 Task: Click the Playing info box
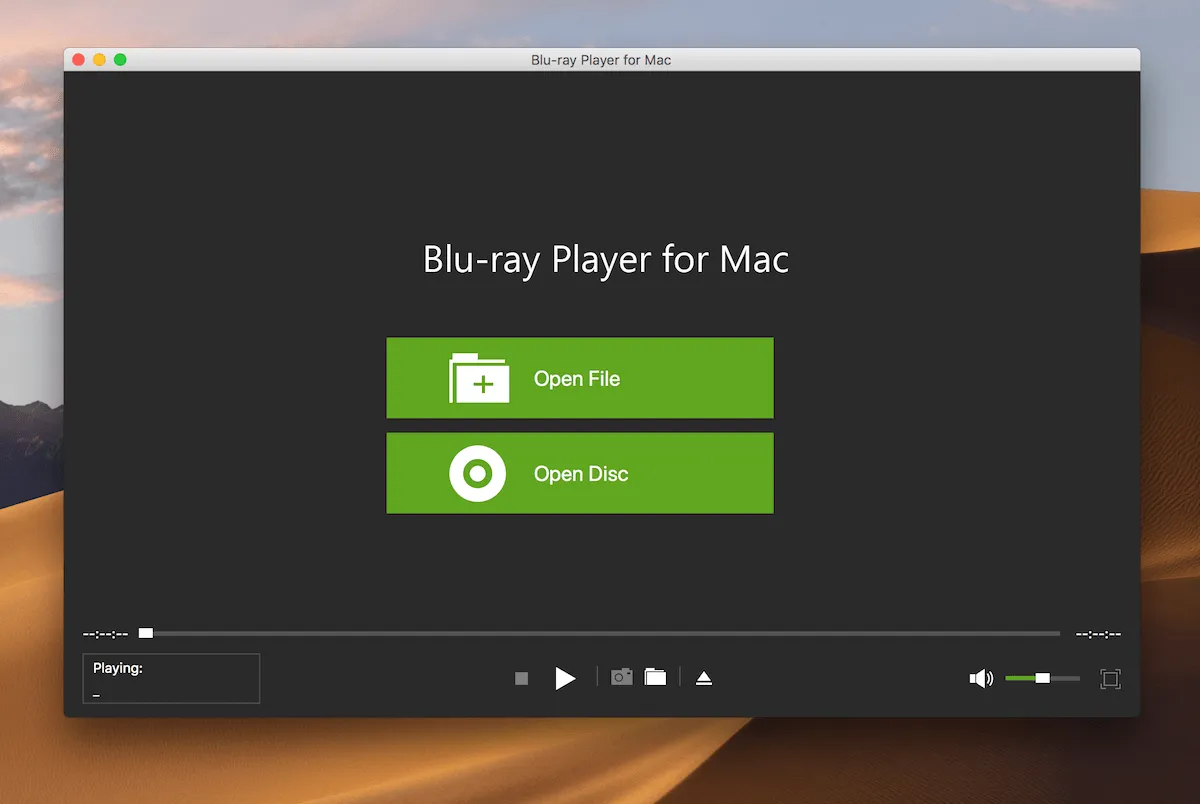170,678
